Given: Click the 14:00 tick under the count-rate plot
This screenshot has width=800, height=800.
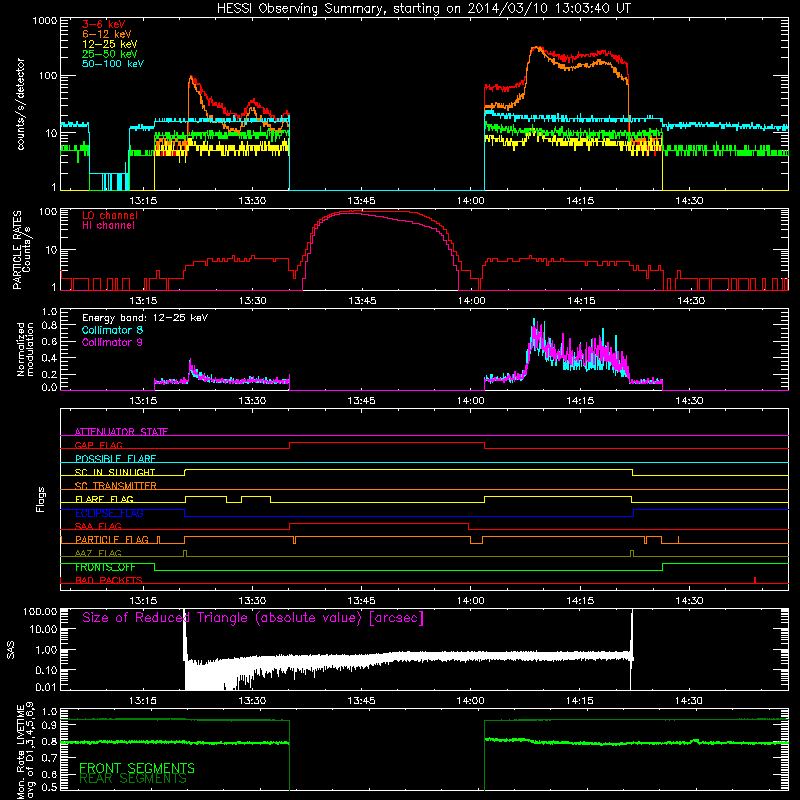Looking at the screenshot, I should (471, 201).
